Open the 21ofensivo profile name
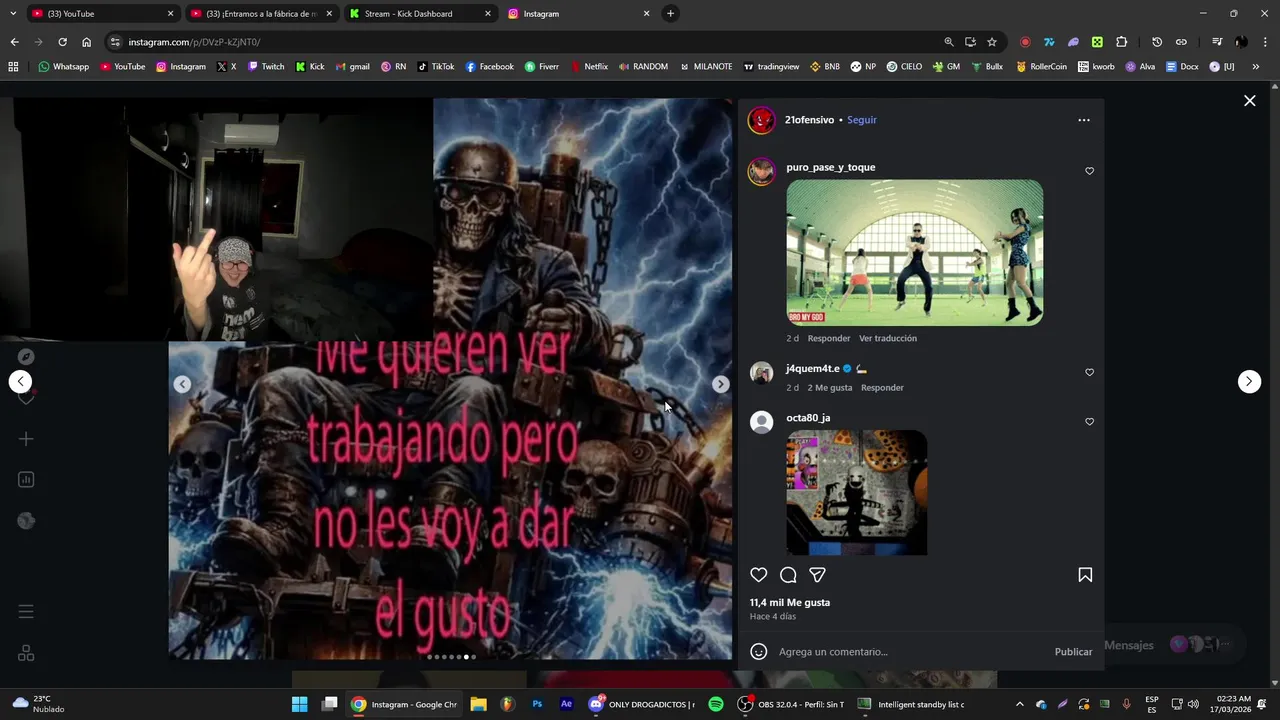Image resolution: width=1280 pixels, height=720 pixels. click(x=809, y=120)
